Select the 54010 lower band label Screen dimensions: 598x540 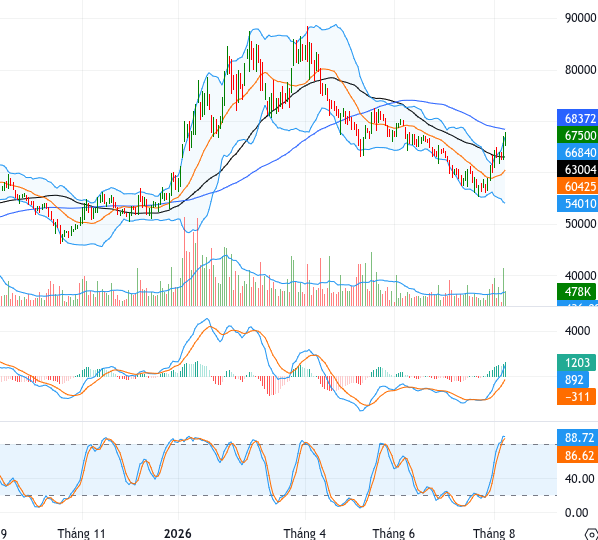coord(577,204)
